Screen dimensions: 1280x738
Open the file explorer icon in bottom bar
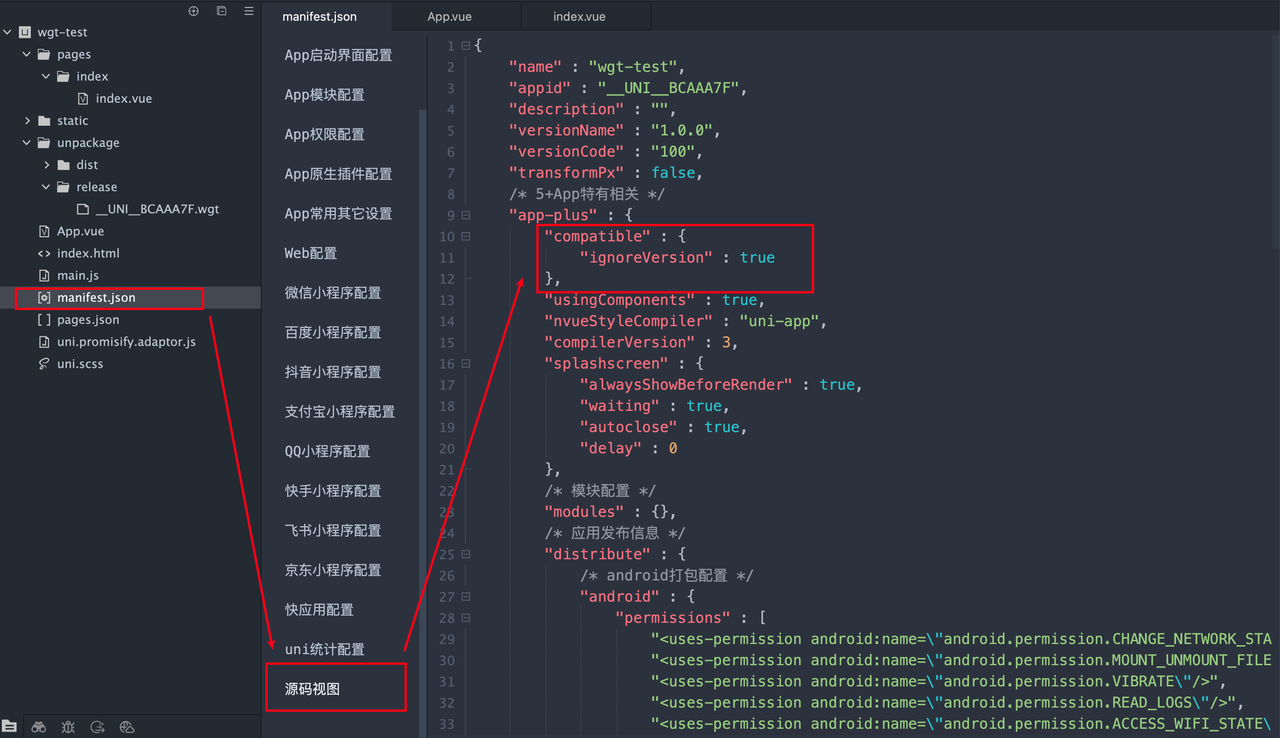click(10, 726)
